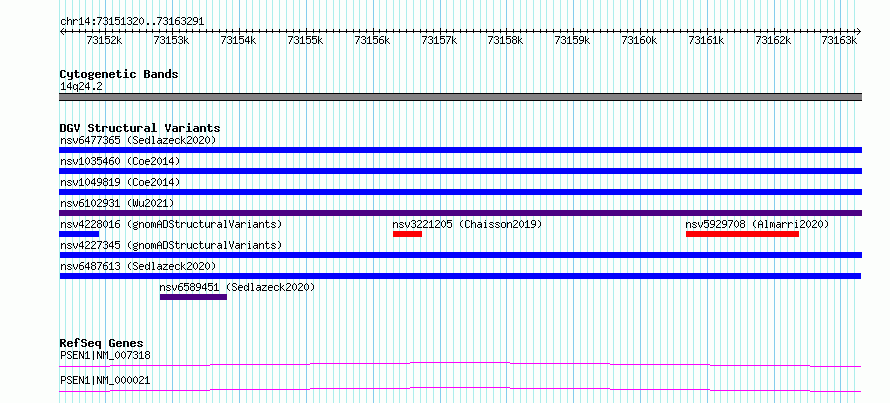
Task: Click the nsv1035460 (Coe2014) blue bar
Action: coord(460,171)
